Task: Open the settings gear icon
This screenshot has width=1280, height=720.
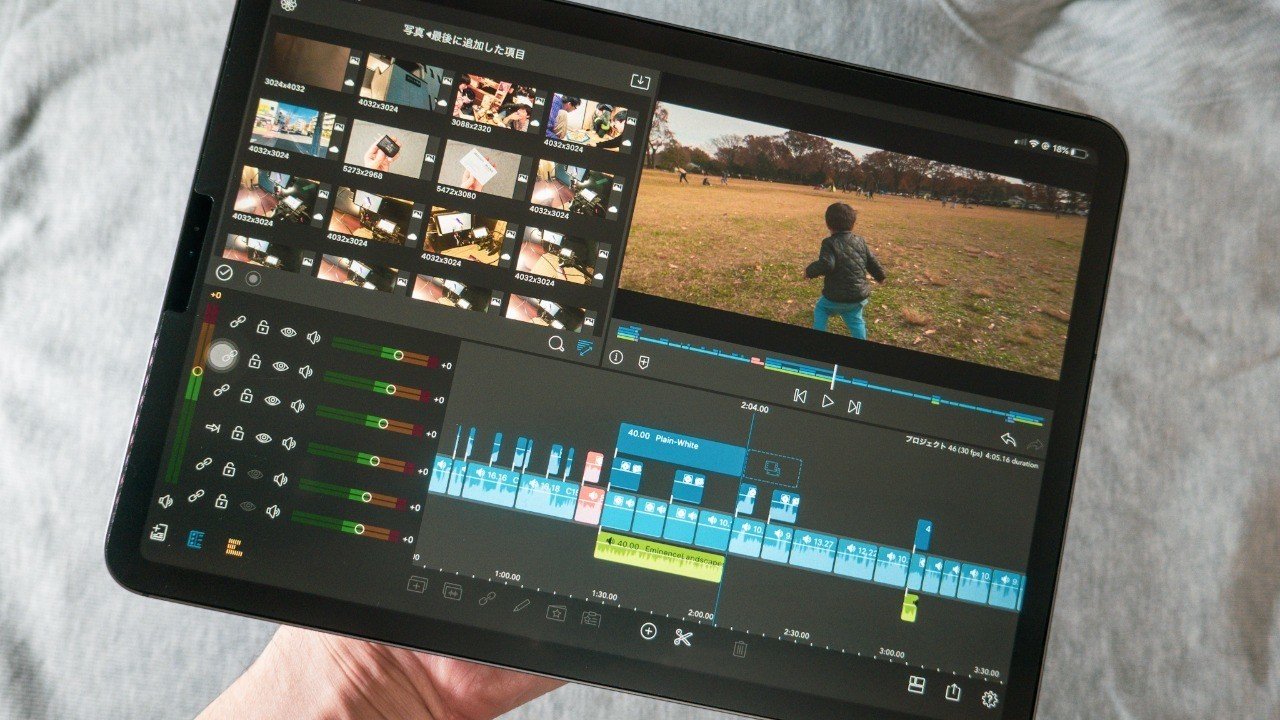Action: click(x=990, y=699)
